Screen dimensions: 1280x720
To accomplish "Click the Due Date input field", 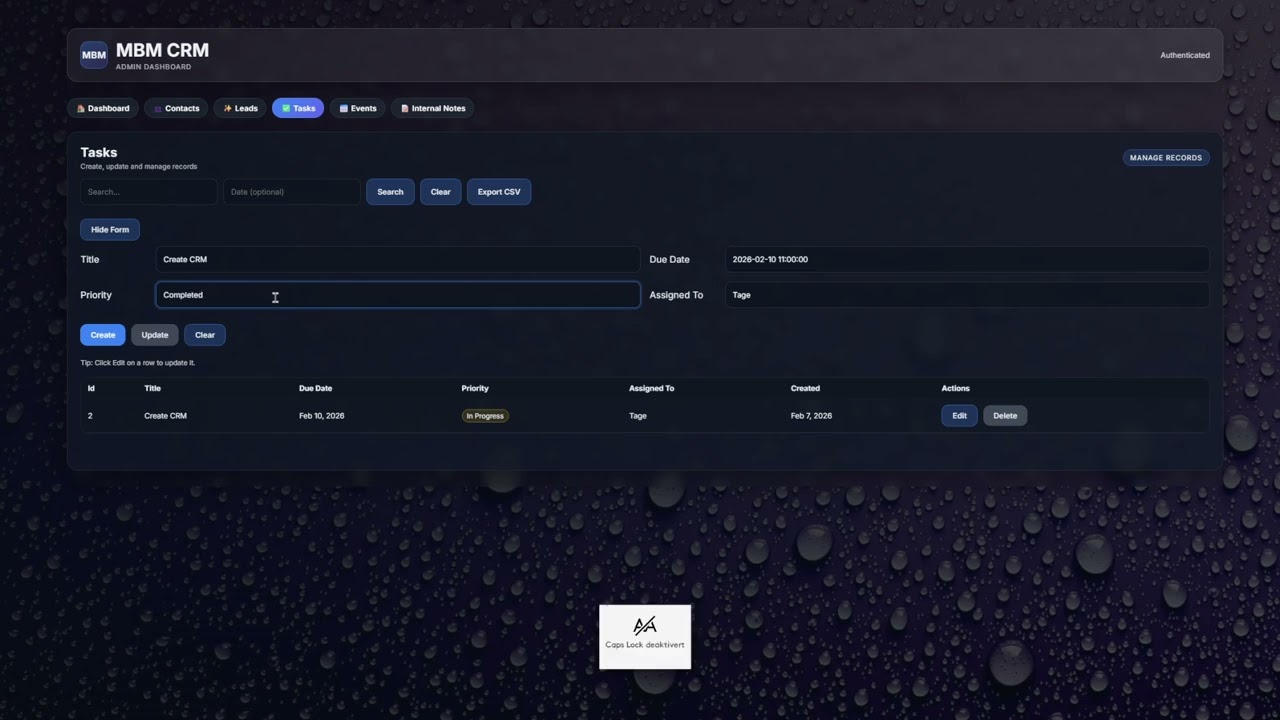I will [967, 259].
